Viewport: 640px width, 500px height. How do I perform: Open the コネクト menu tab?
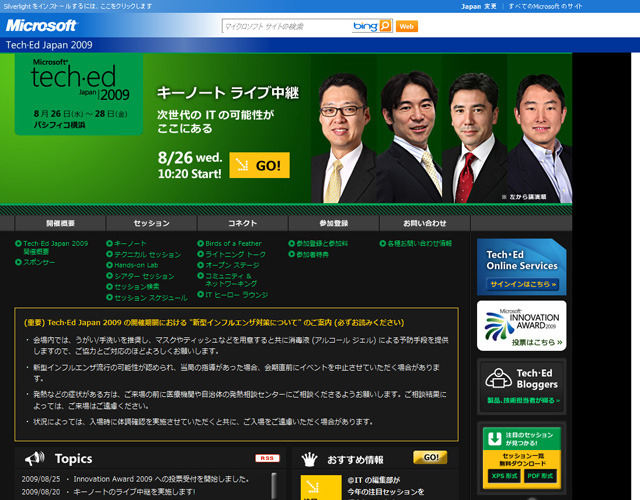click(x=242, y=223)
